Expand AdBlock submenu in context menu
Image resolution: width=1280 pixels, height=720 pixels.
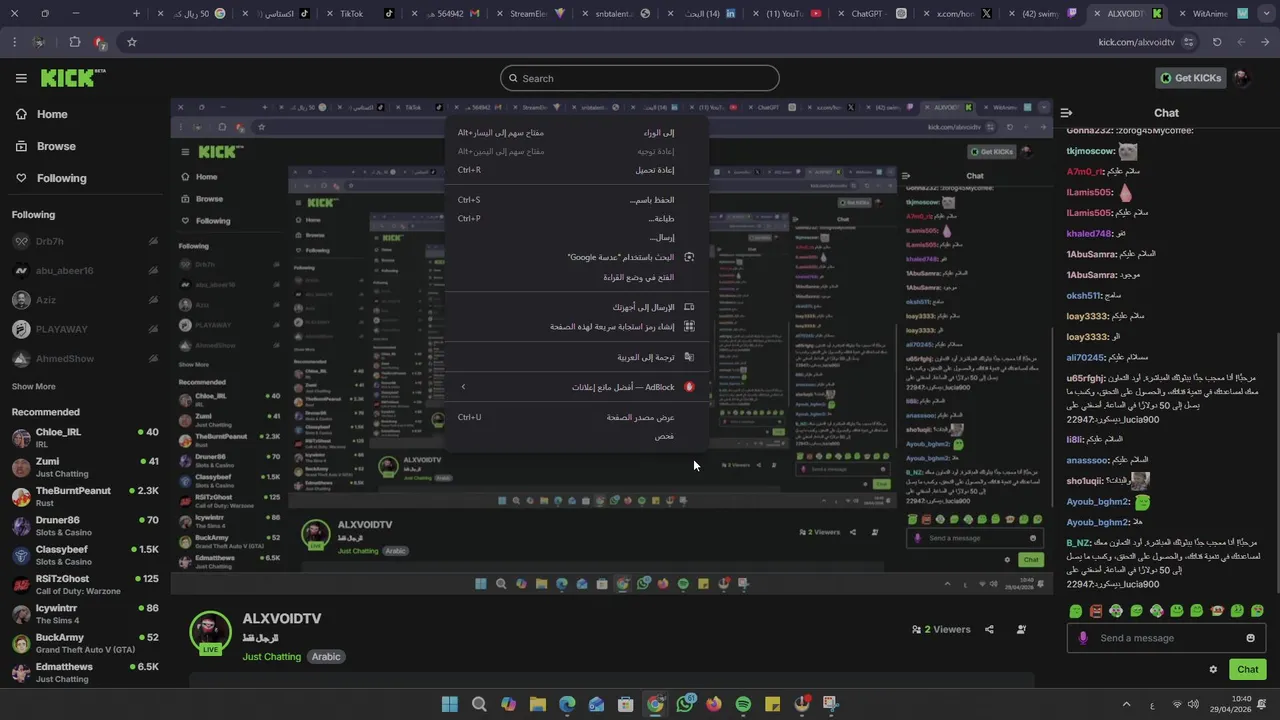[576, 387]
